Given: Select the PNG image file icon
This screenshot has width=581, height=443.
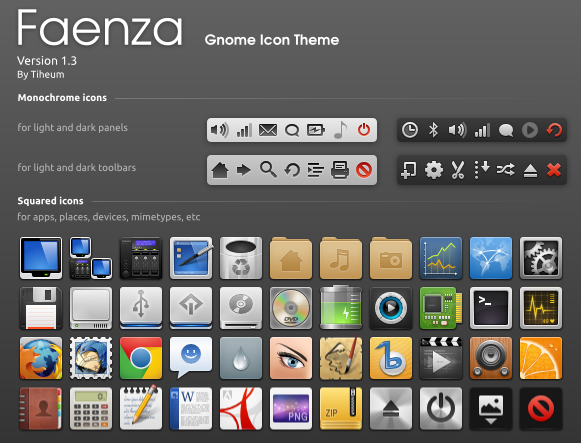Looking at the screenshot, I should tap(291, 409).
